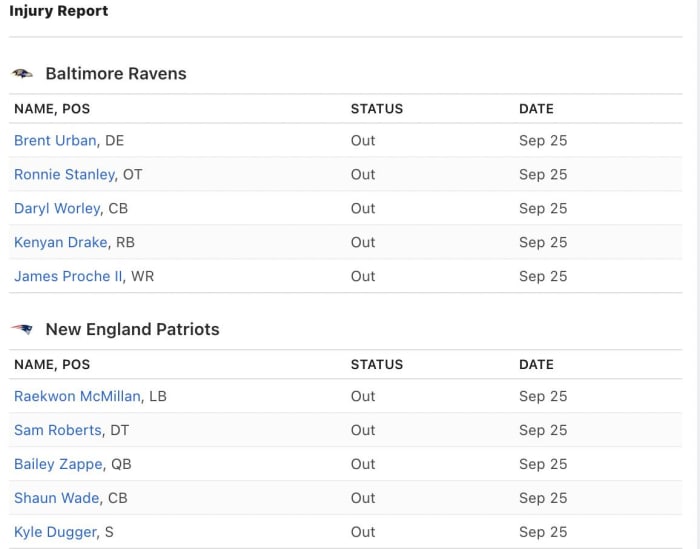Image resolution: width=700 pixels, height=549 pixels.
Task: Click the Baltimore Ravens team logo
Action: [22, 74]
